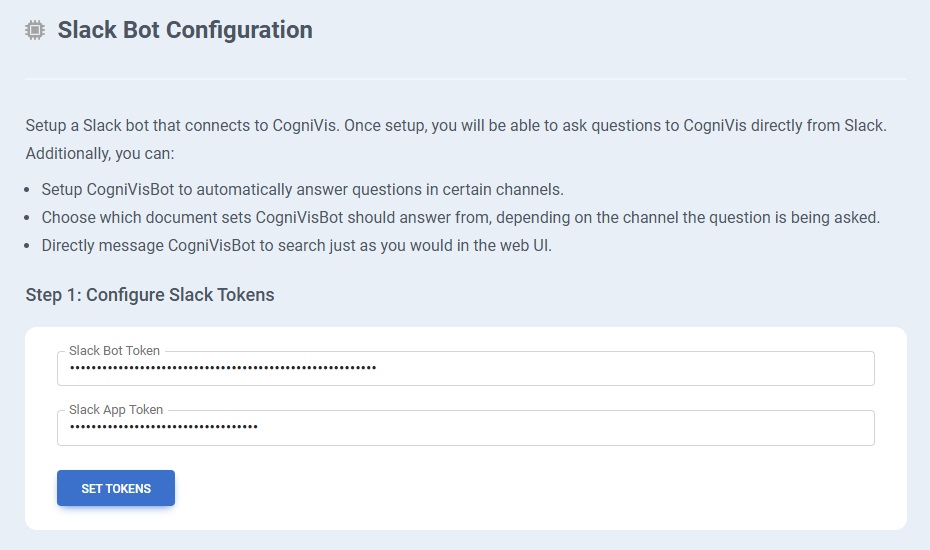
Task: Click the "Additionally, you can:" line
Action: coord(100,154)
